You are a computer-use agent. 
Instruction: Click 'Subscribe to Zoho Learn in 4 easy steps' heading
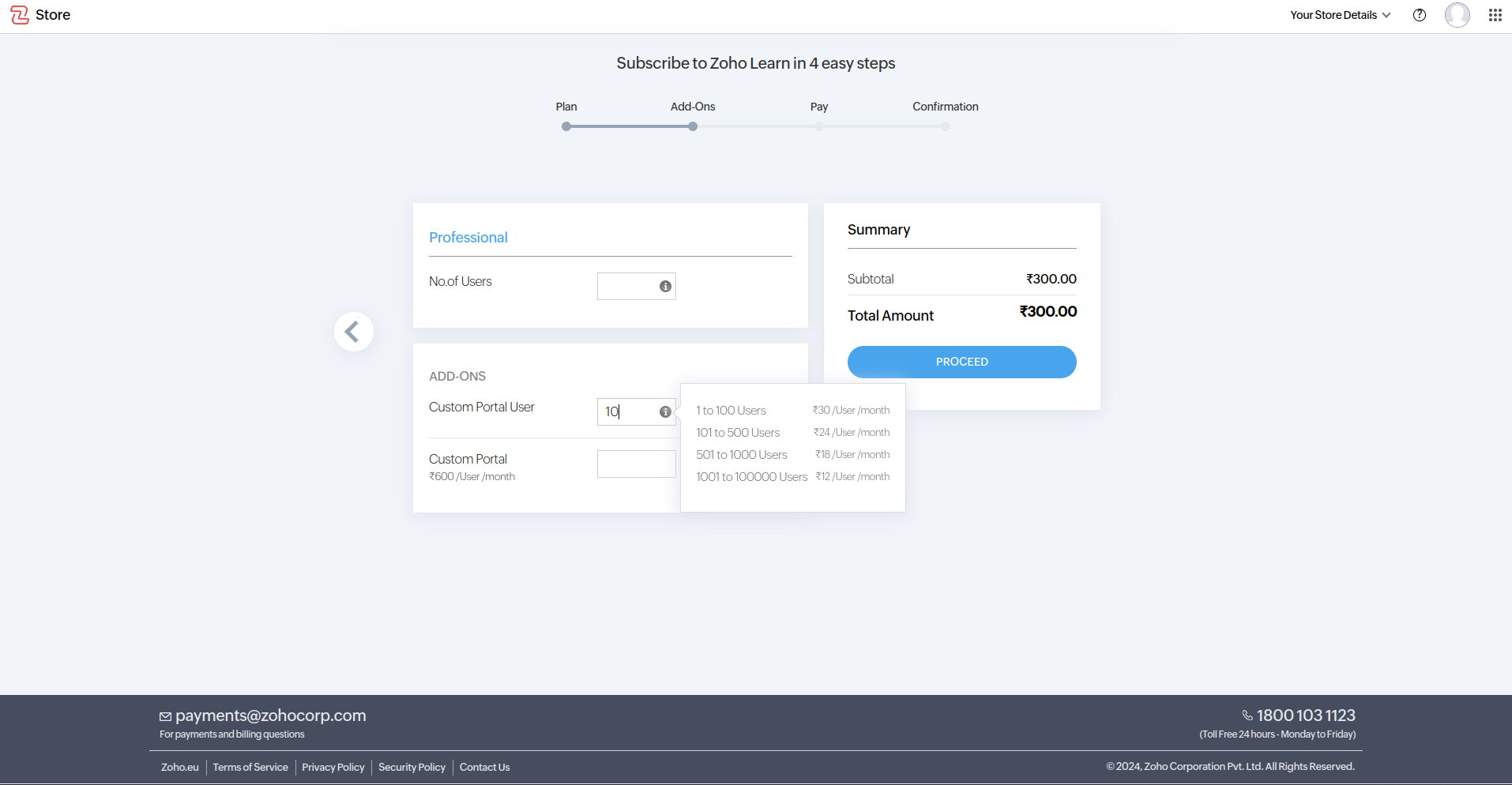756,63
